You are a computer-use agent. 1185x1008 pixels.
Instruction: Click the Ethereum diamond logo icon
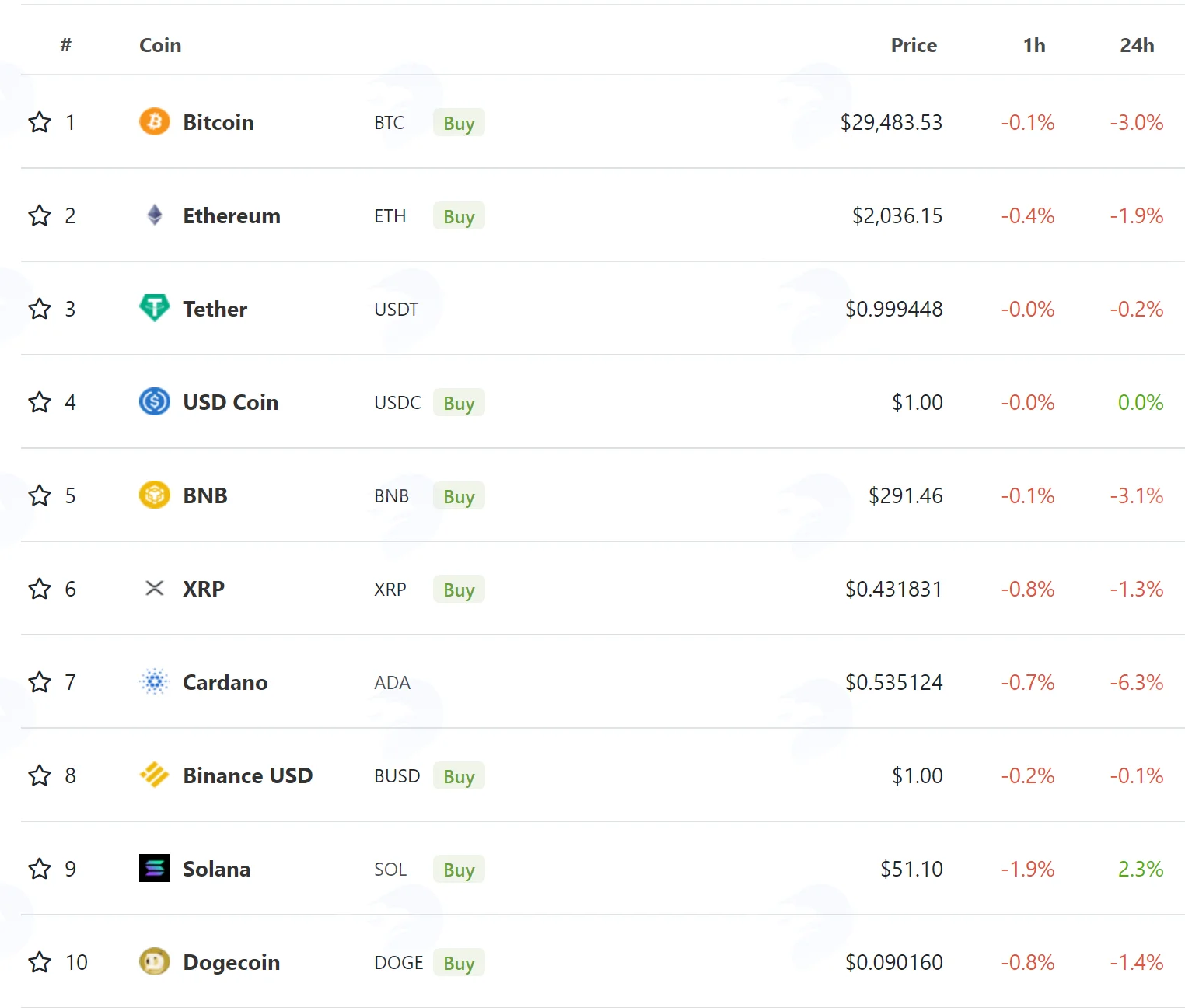tap(155, 215)
